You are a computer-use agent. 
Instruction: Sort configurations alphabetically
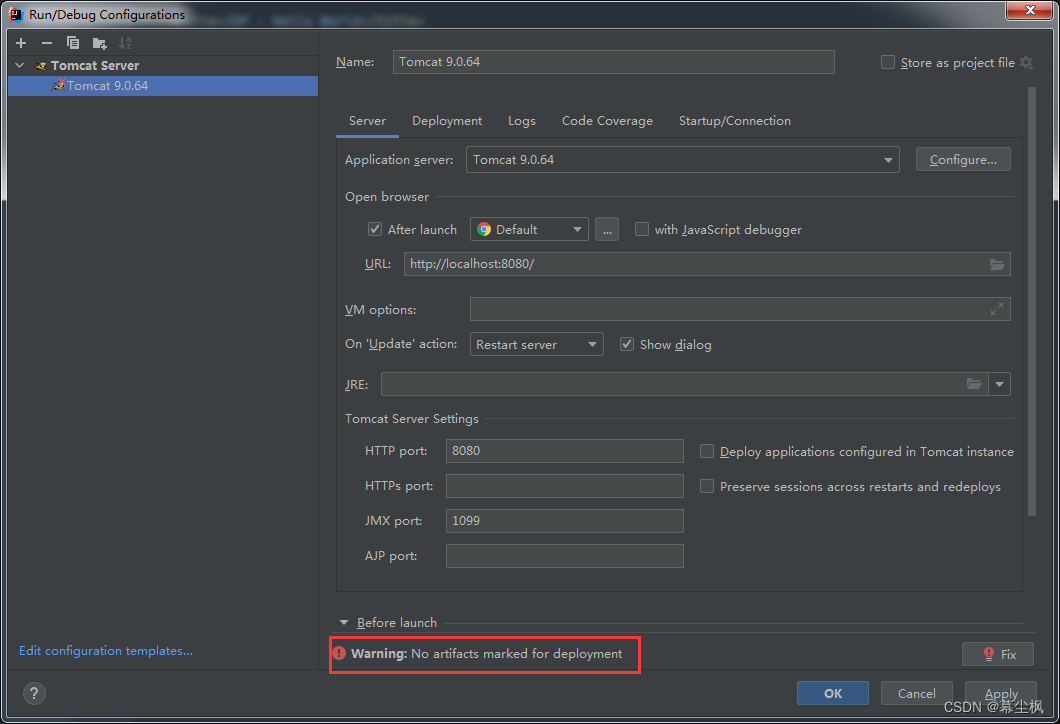tap(124, 43)
